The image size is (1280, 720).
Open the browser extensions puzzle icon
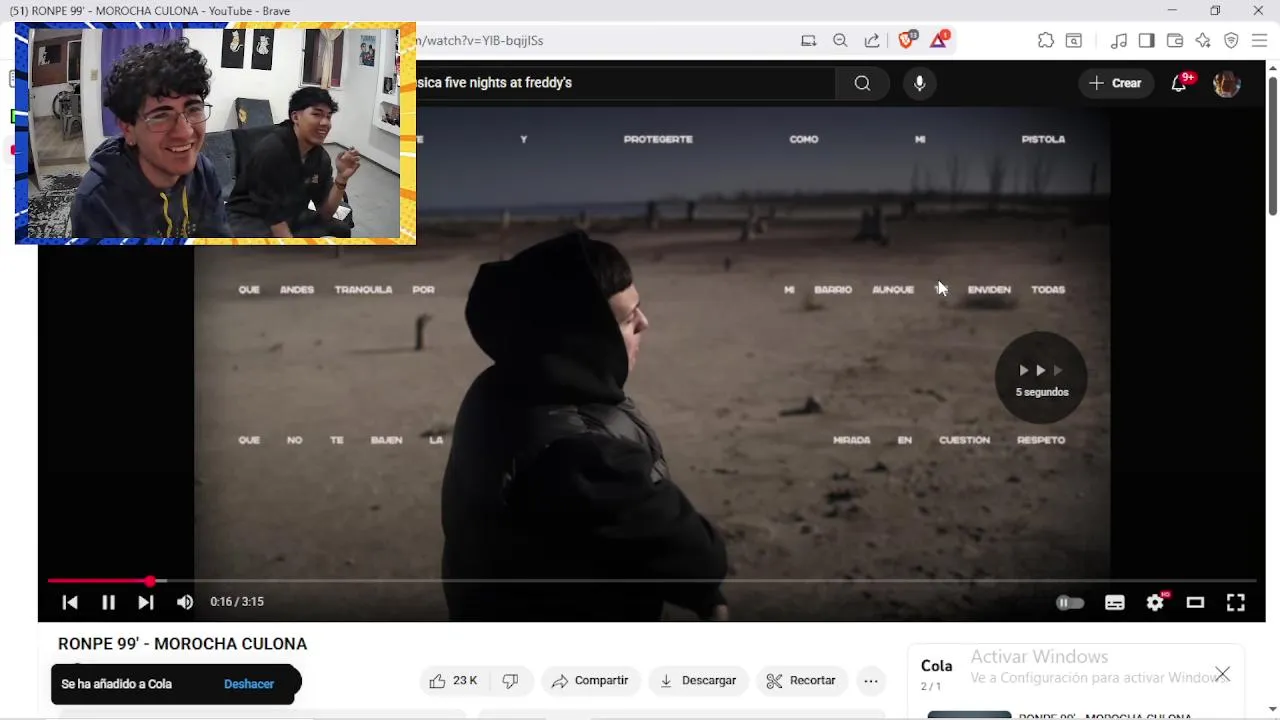[1046, 41]
